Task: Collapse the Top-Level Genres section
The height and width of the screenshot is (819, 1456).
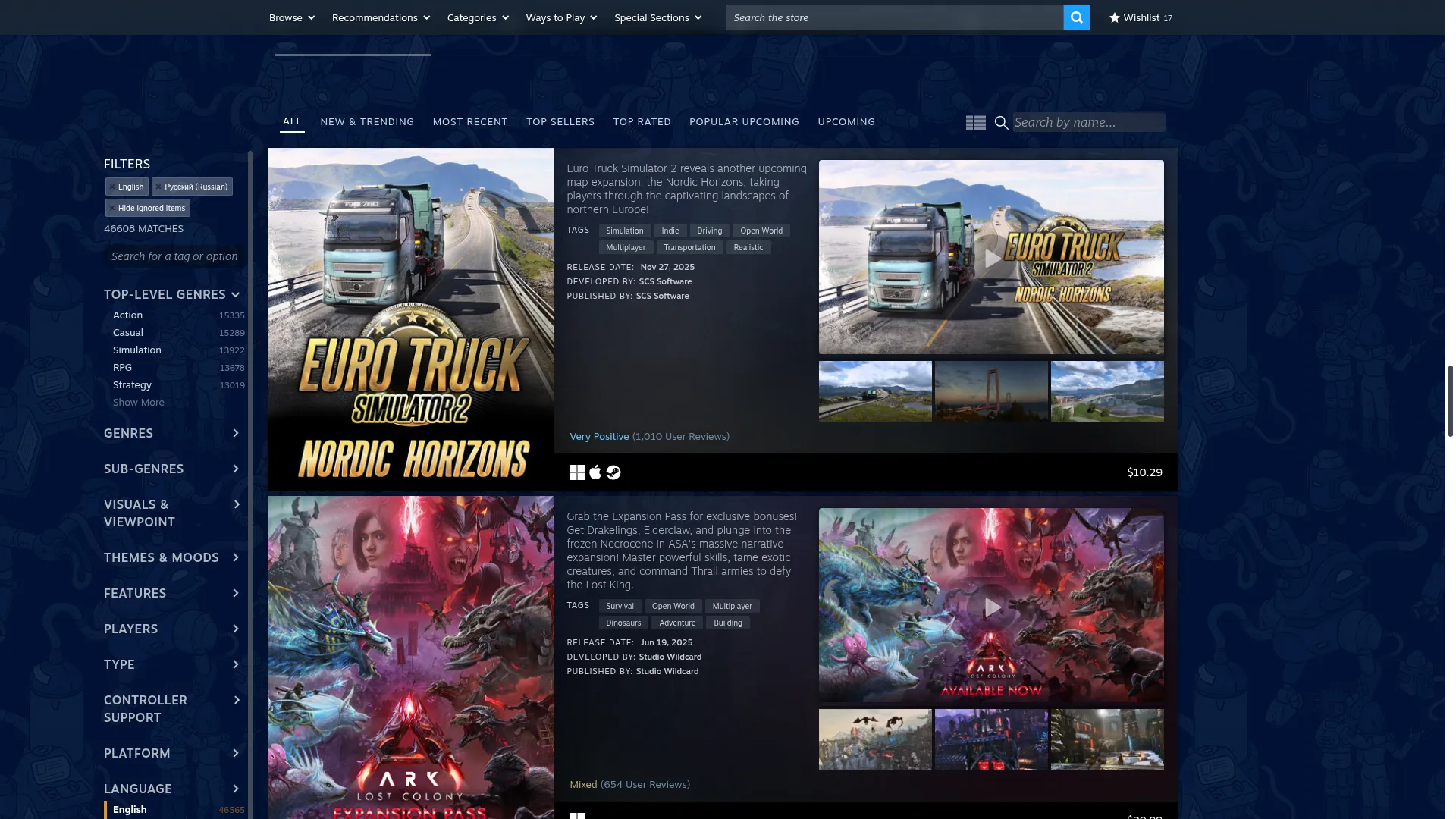Action: pyautogui.click(x=172, y=294)
